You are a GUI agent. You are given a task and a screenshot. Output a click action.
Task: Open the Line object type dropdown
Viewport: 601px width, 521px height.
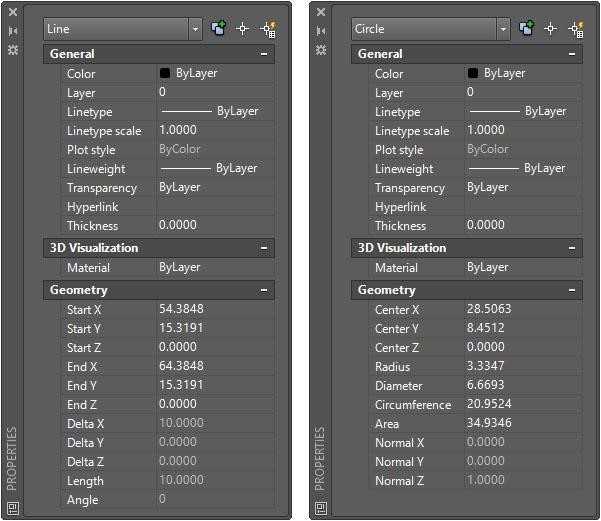195,29
